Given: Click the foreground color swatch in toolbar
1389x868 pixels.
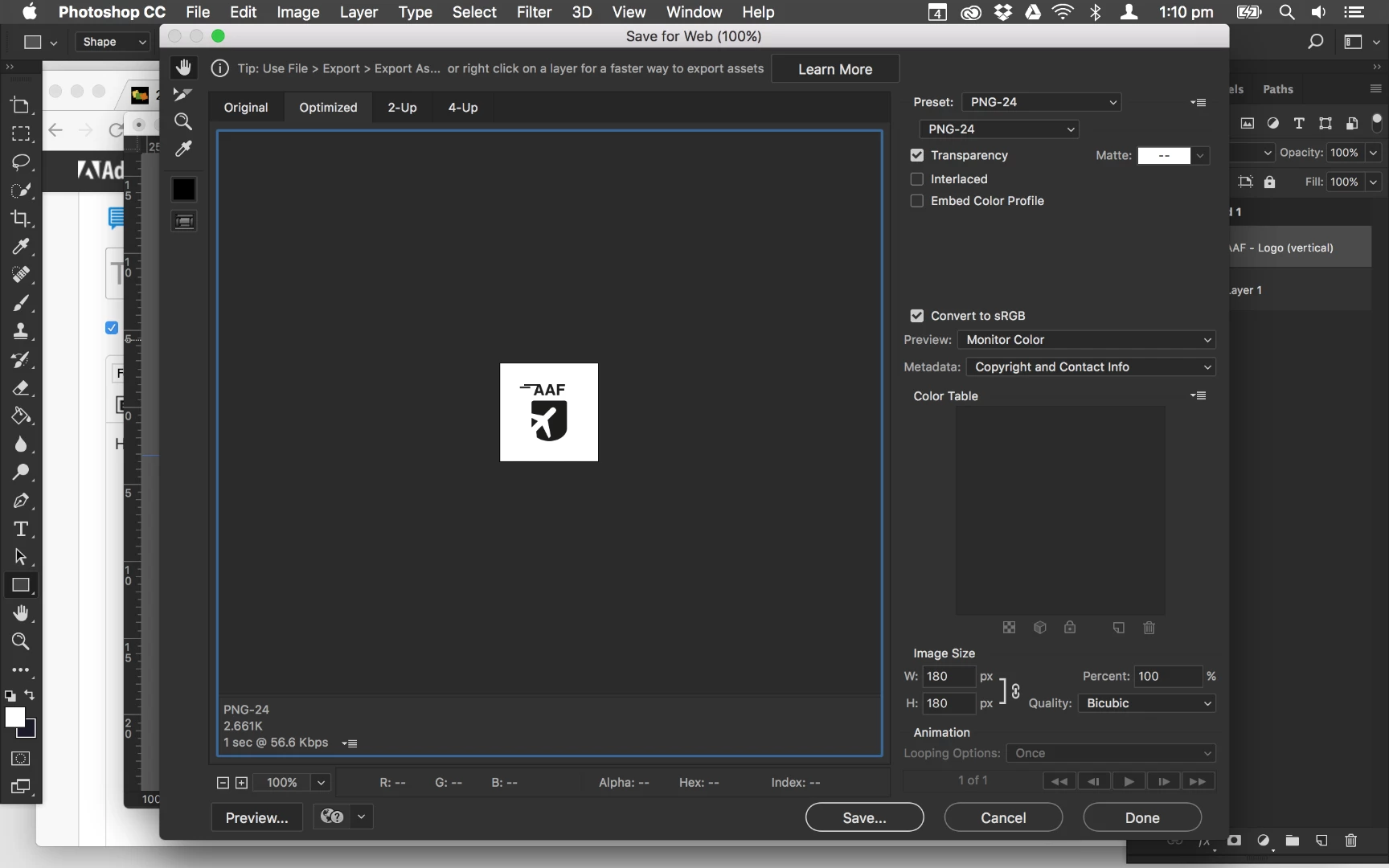Looking at the screenshot, I should (14, 718).
